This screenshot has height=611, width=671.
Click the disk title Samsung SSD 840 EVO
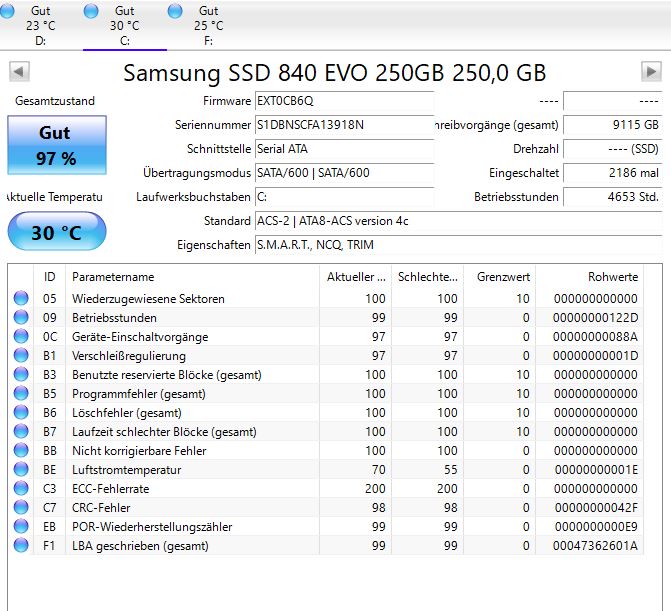(x=335, y=73)
